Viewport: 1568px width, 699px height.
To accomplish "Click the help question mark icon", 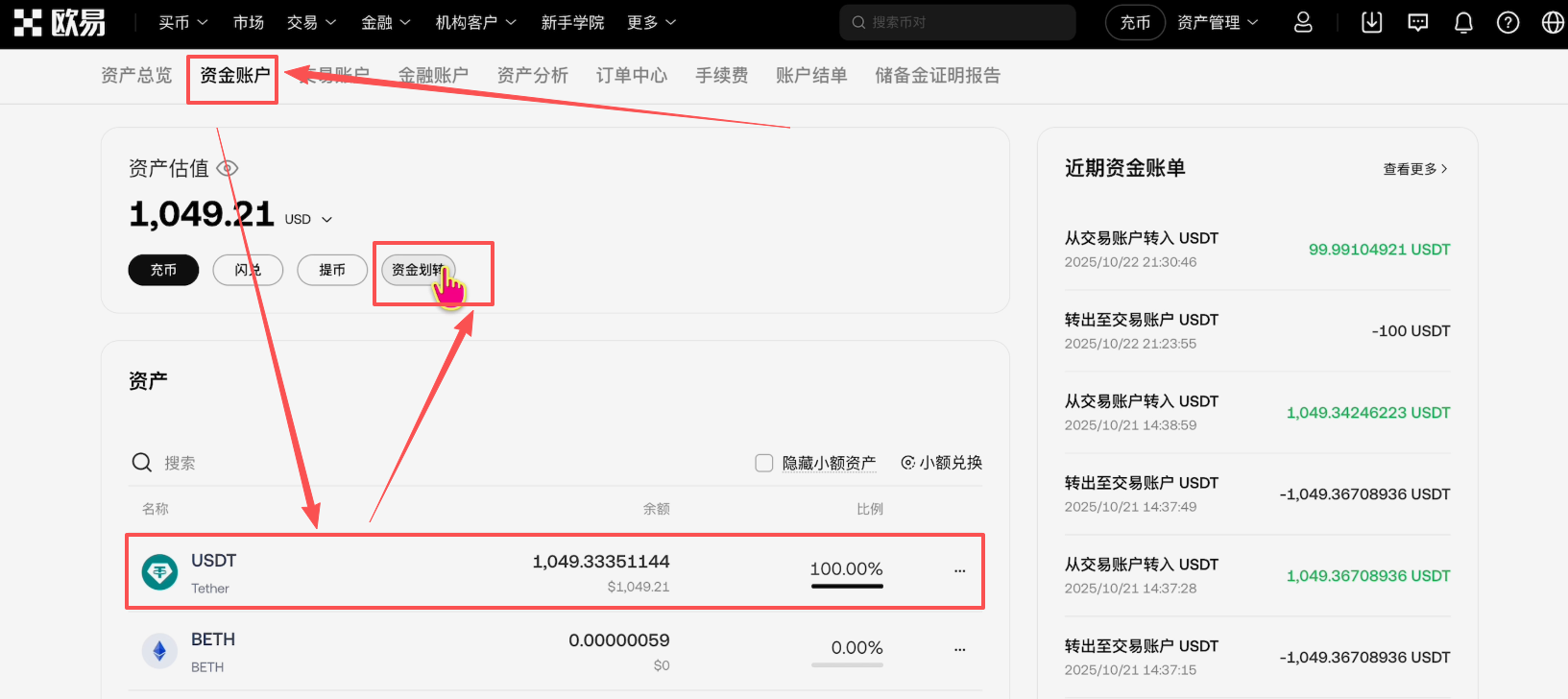I will (x=1508, y=22).
